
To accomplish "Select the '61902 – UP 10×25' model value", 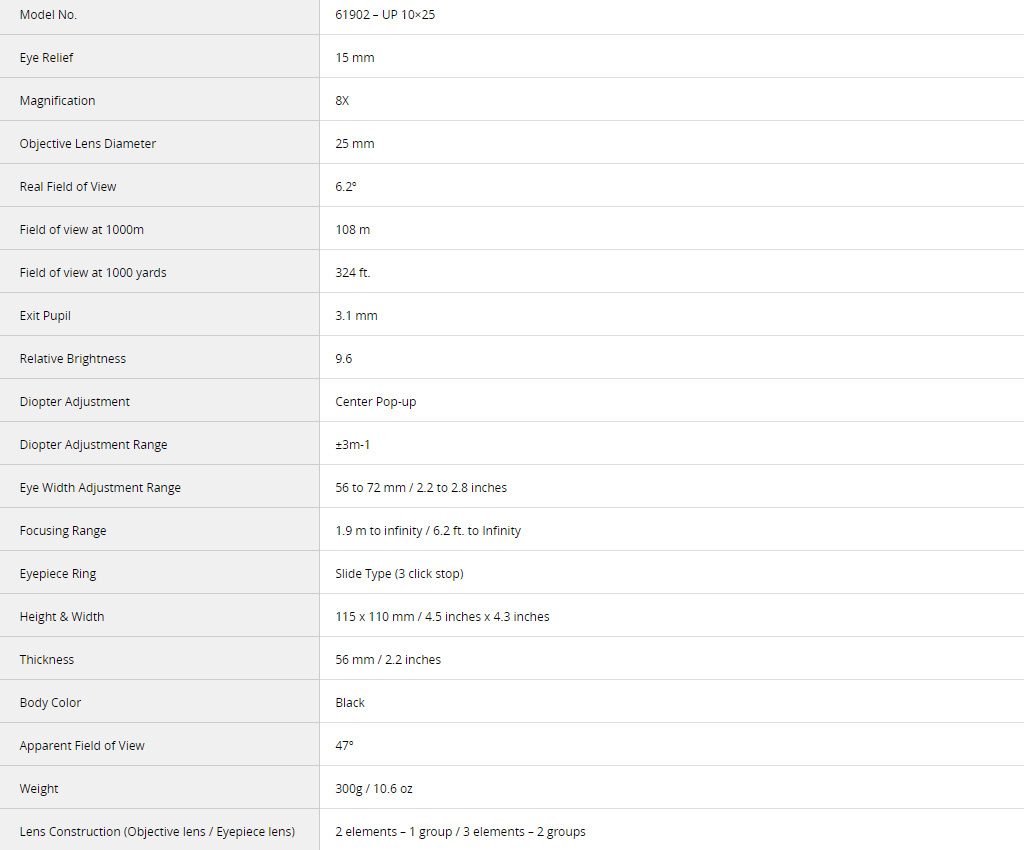I will pos(385,15).
